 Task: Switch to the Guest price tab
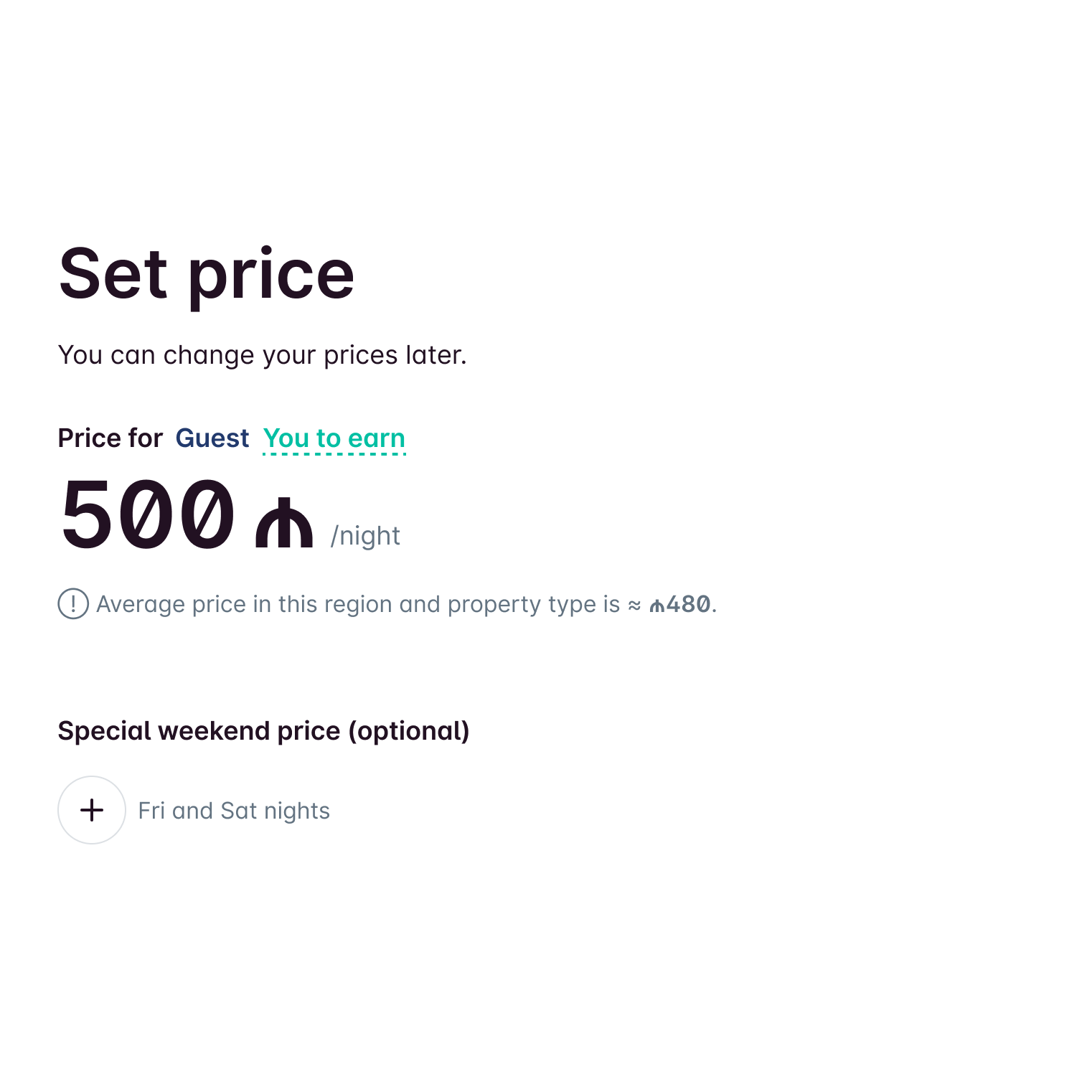(x=212, y=438)
